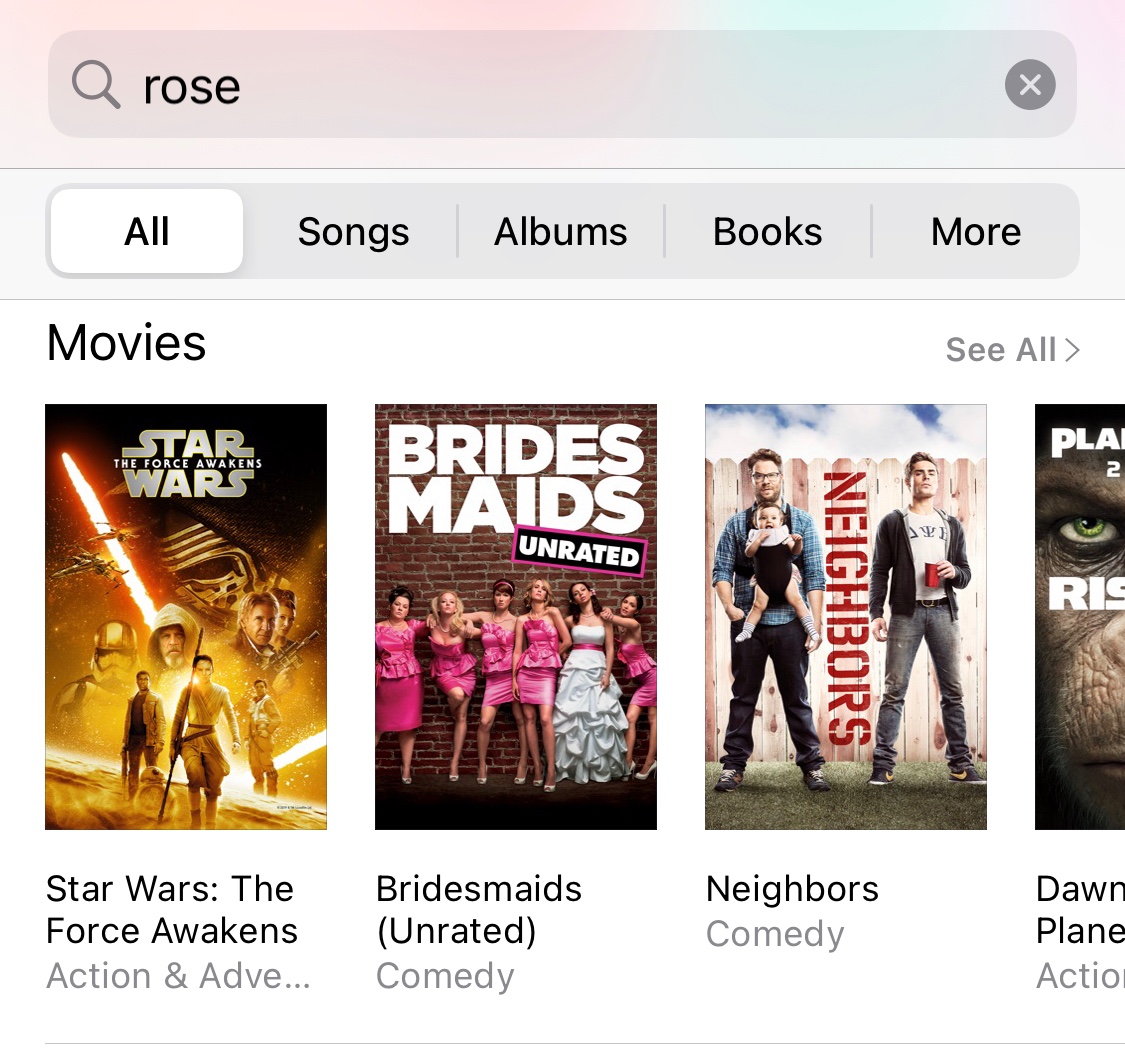Viewport: 1125px width, 1054px height.
Task: Switch to the Albums tab
Action: click(x=561, y=232)
